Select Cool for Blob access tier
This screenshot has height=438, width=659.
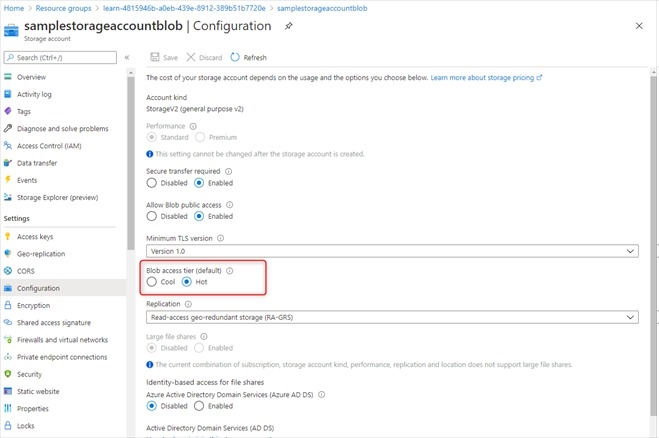(x=152, y=283)
